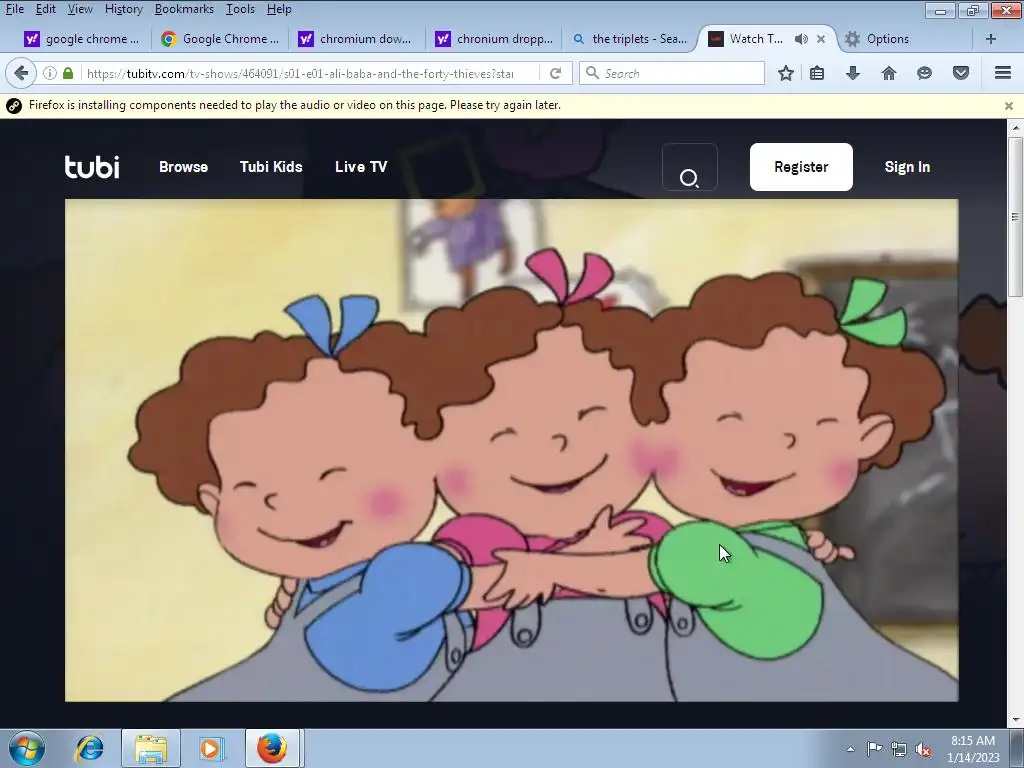Open the View menu

[80, 9]
